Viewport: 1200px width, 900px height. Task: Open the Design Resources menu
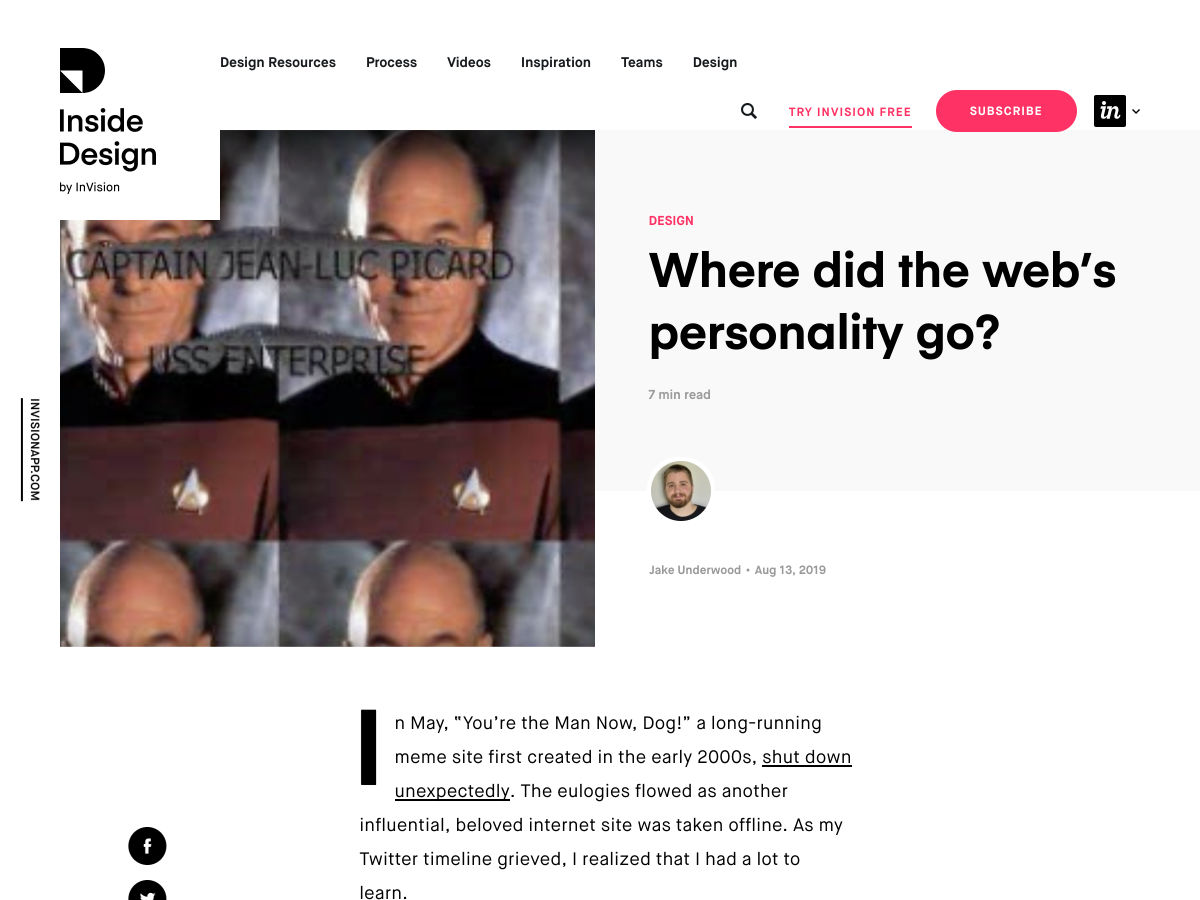pos(278,62)
